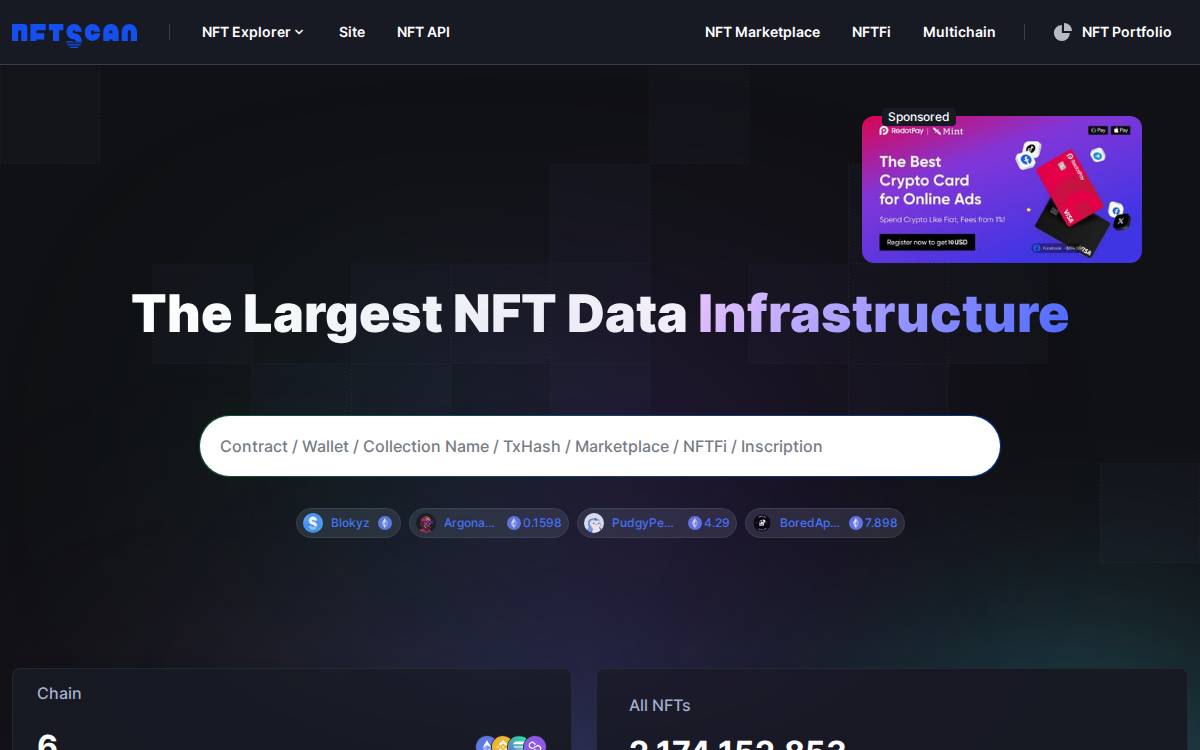Click the 0.1598 ETH floor price
1200x750 pixels.
534,523
